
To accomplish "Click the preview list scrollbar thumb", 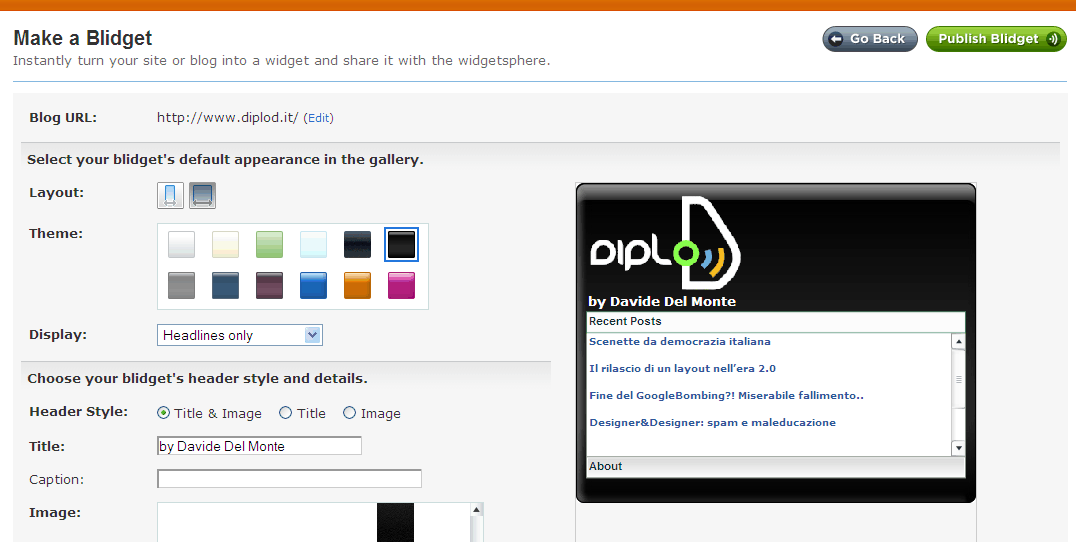I will point(958,379).
